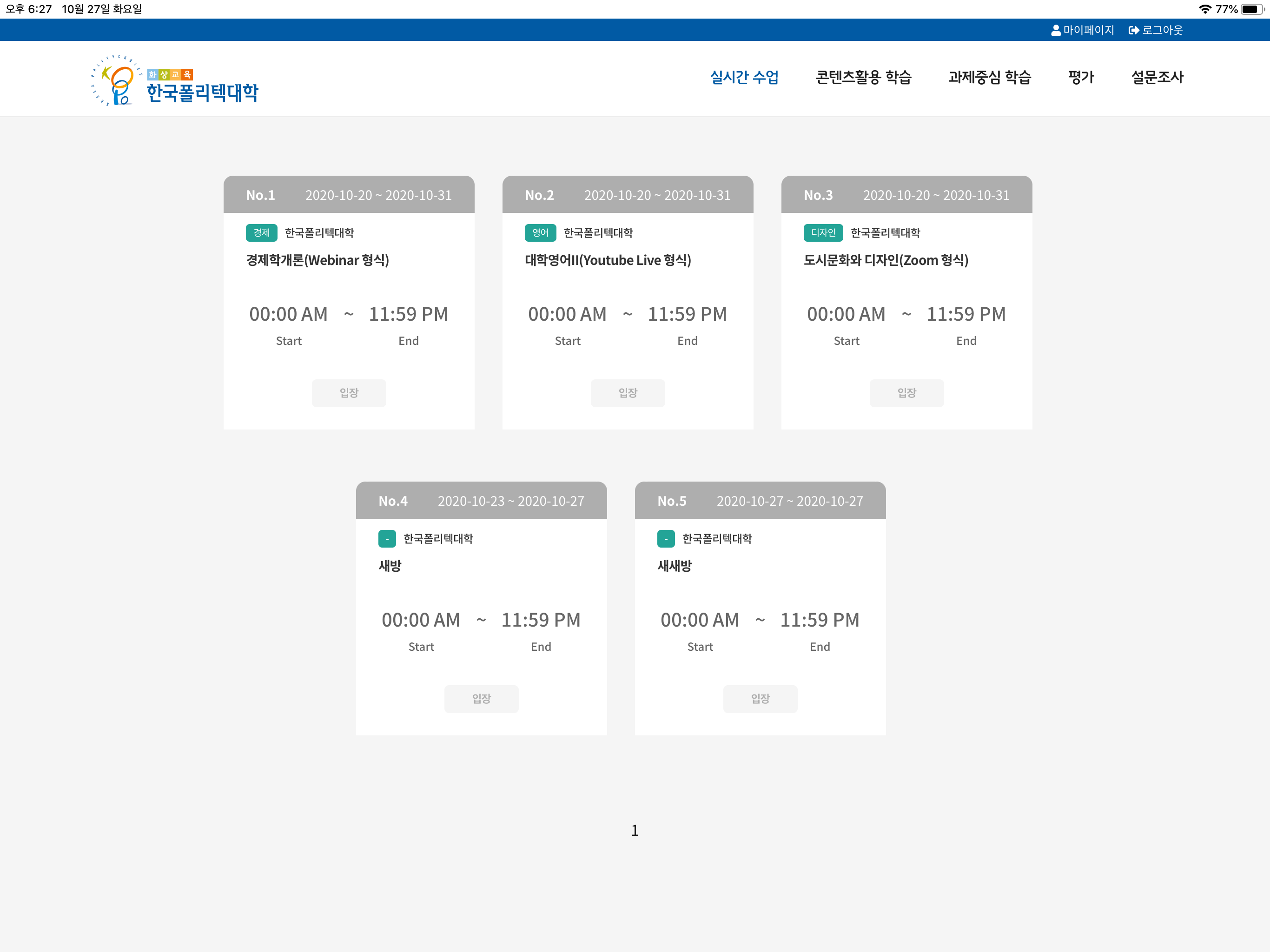
Task: Select the title 도시문화와 디자인(Zoom 형식)
Action: pyautogui.click(x=886, y=260)
